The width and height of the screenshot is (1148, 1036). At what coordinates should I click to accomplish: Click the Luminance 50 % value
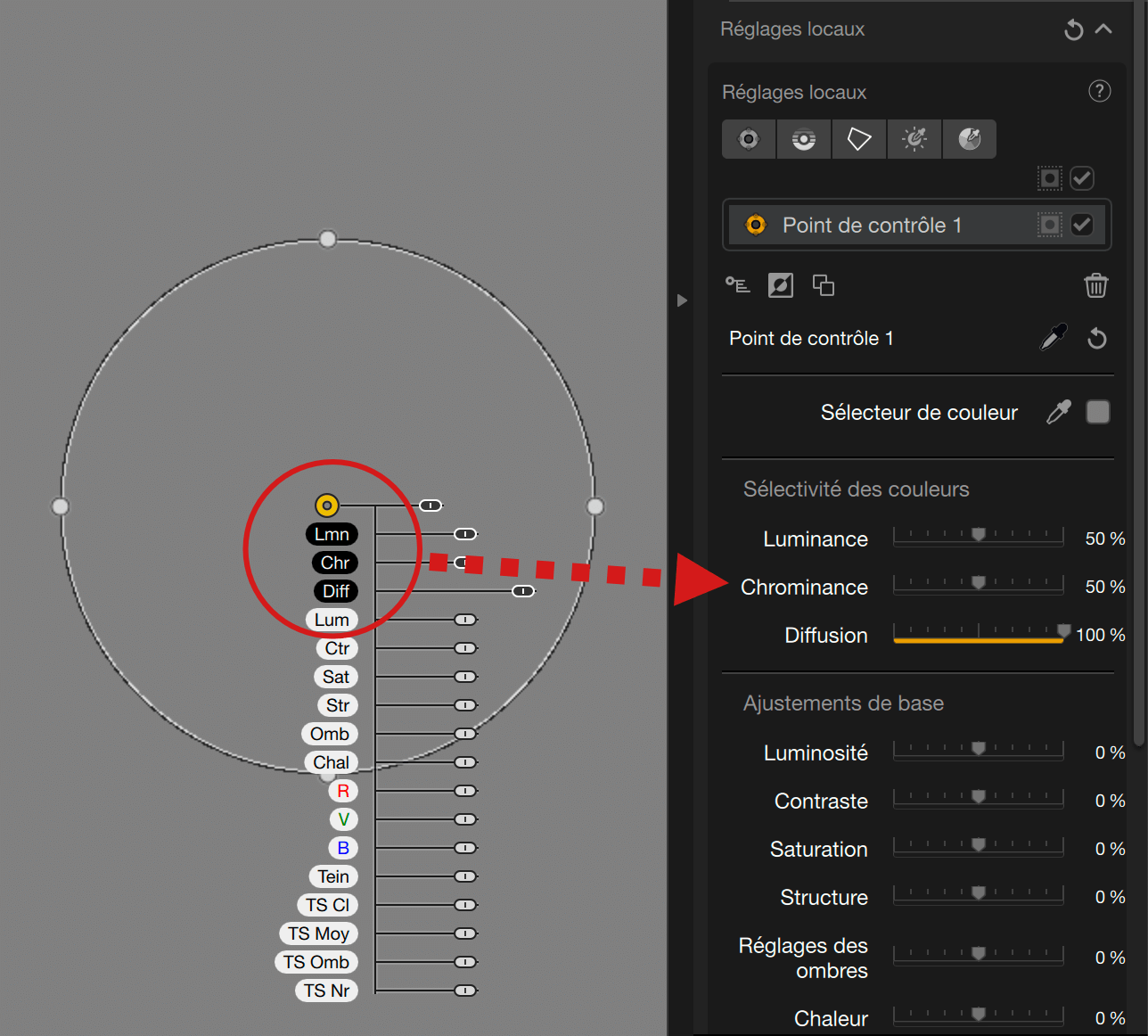pos(1105,539)
